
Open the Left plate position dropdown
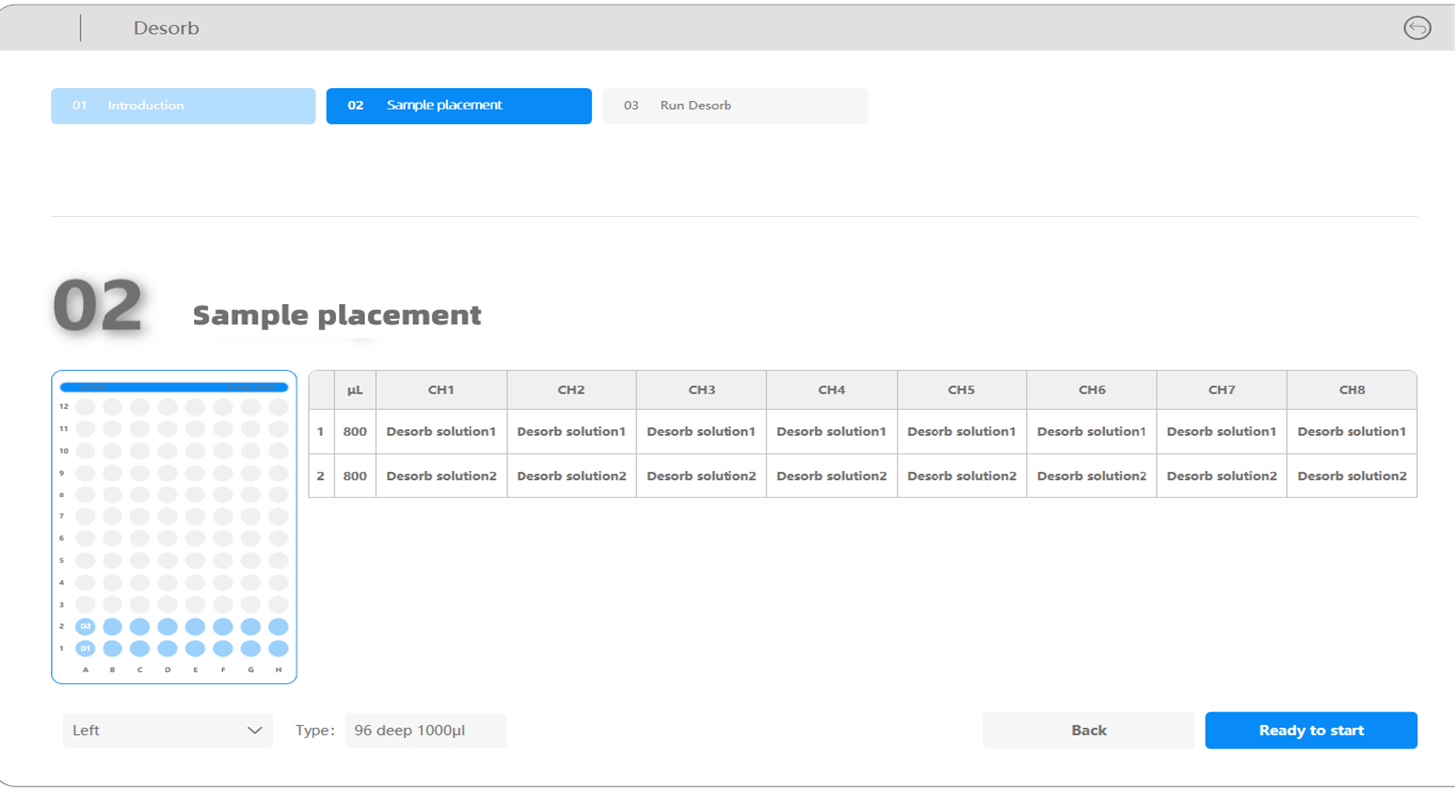pos(167,731)
